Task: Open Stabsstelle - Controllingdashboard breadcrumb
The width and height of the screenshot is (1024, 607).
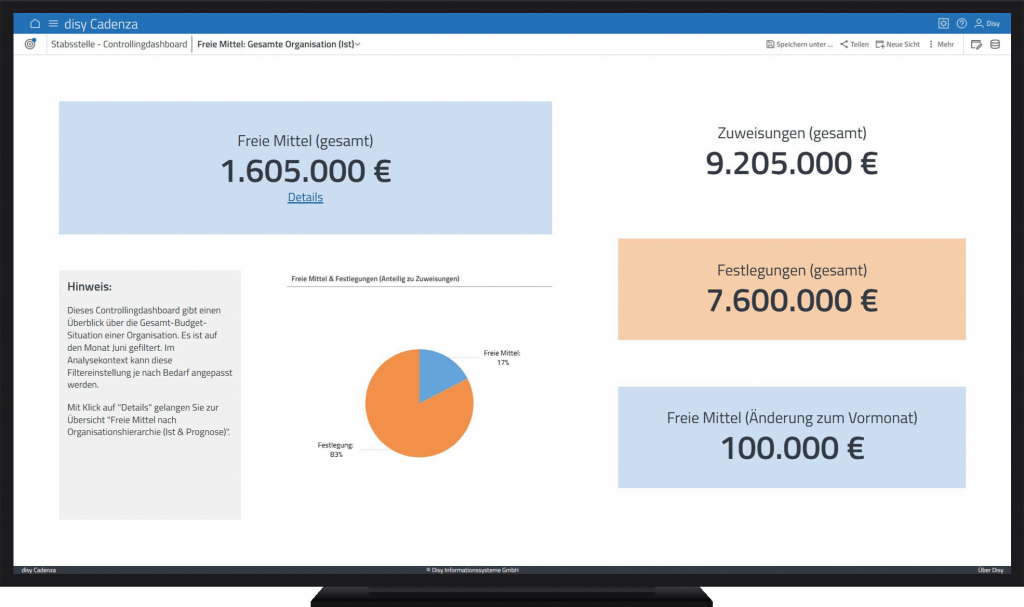Action: click(x=118, y=44)
